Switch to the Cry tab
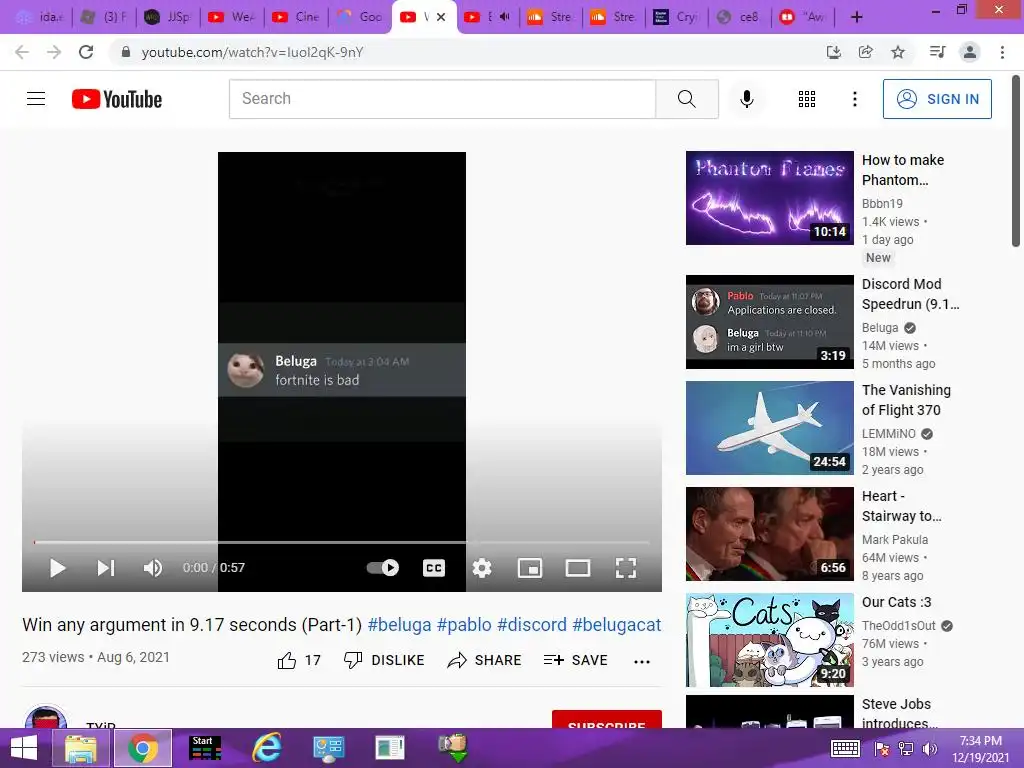Image resolution: width=1024 pixels, height=768 pixels. (677, 17)
